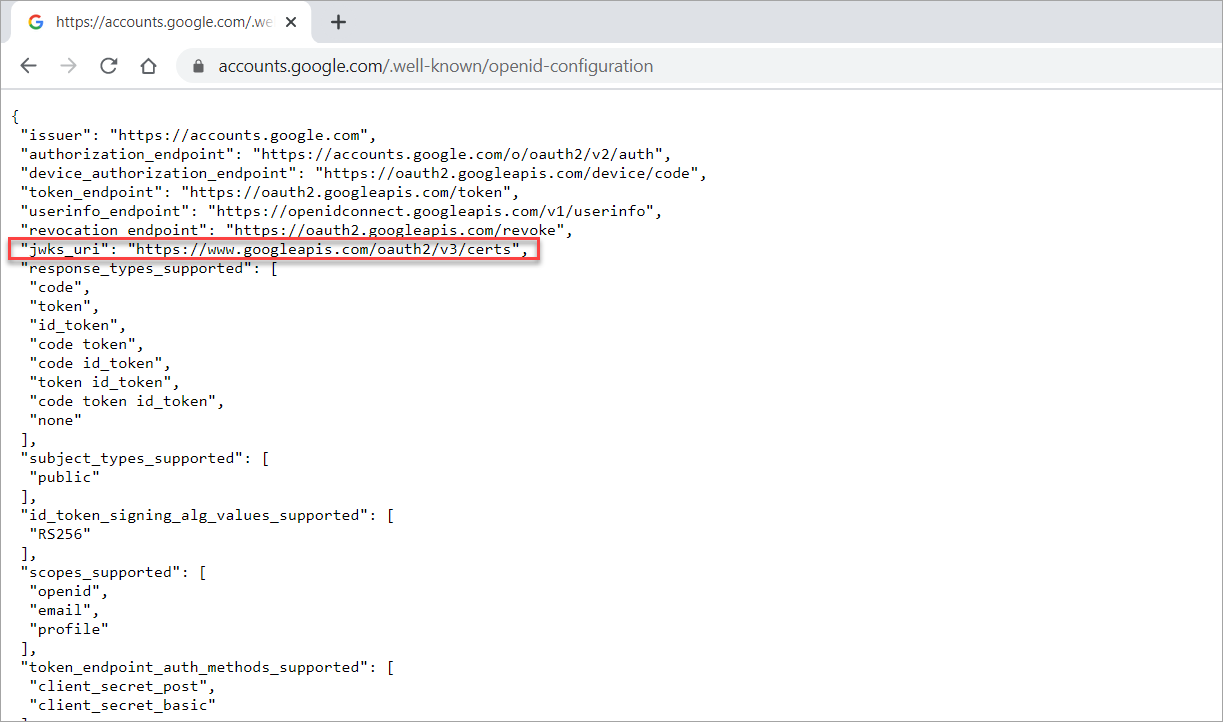Click Google favicon on the tab
1223x722 pixels.
click(36, 21)
